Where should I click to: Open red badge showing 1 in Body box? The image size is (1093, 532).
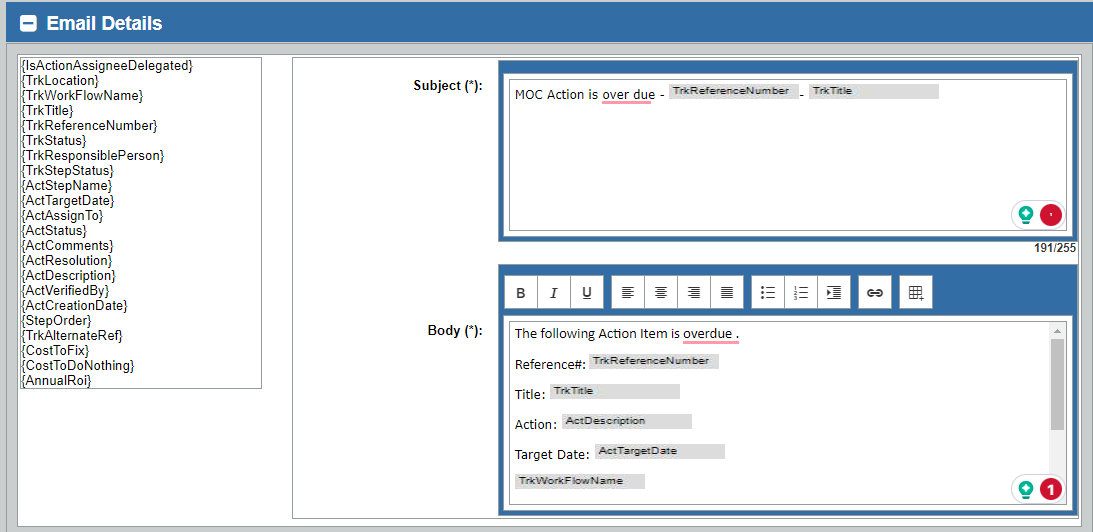(1050, 489)
